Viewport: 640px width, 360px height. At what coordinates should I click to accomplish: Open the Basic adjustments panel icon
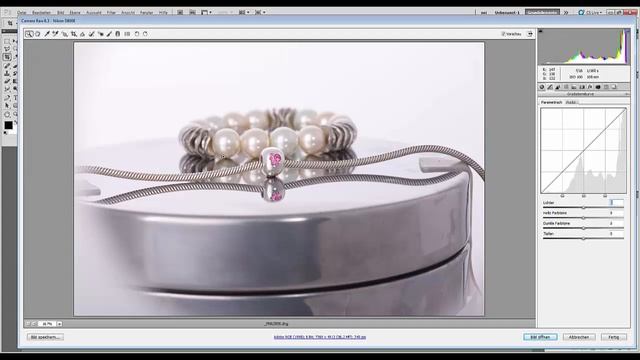tap(542, 87)
